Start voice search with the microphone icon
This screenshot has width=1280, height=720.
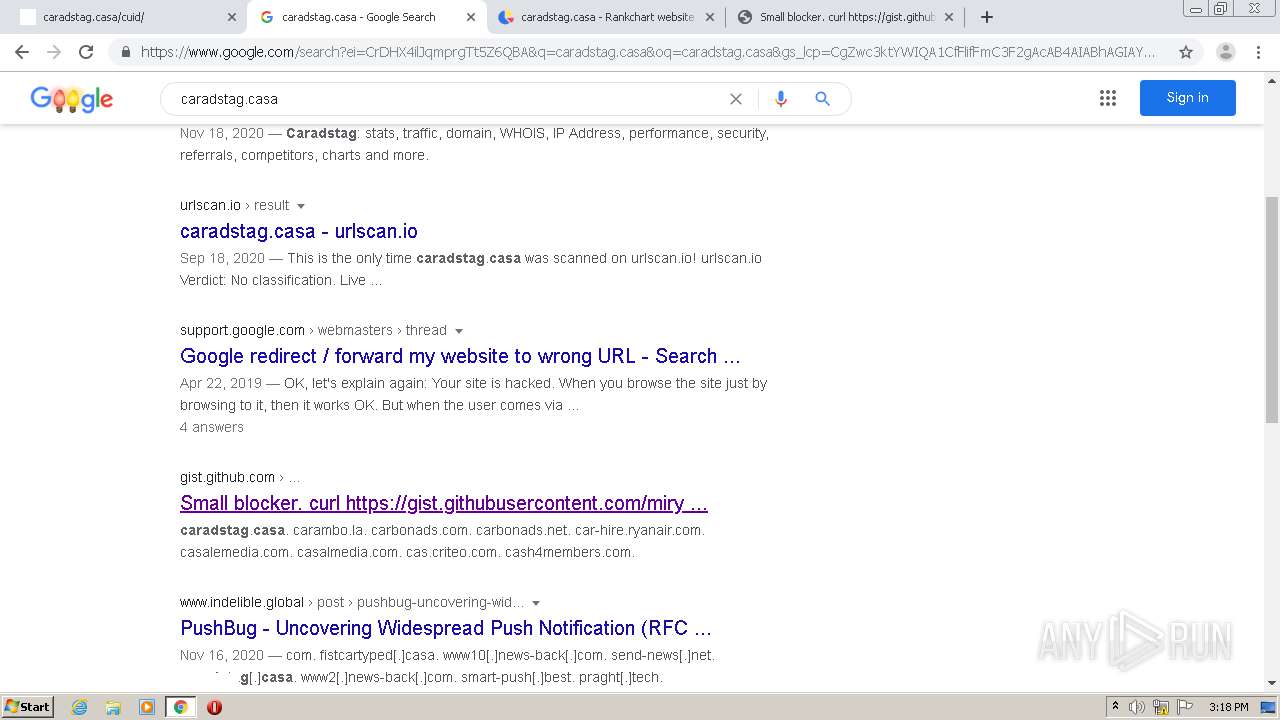pos(781,99)
